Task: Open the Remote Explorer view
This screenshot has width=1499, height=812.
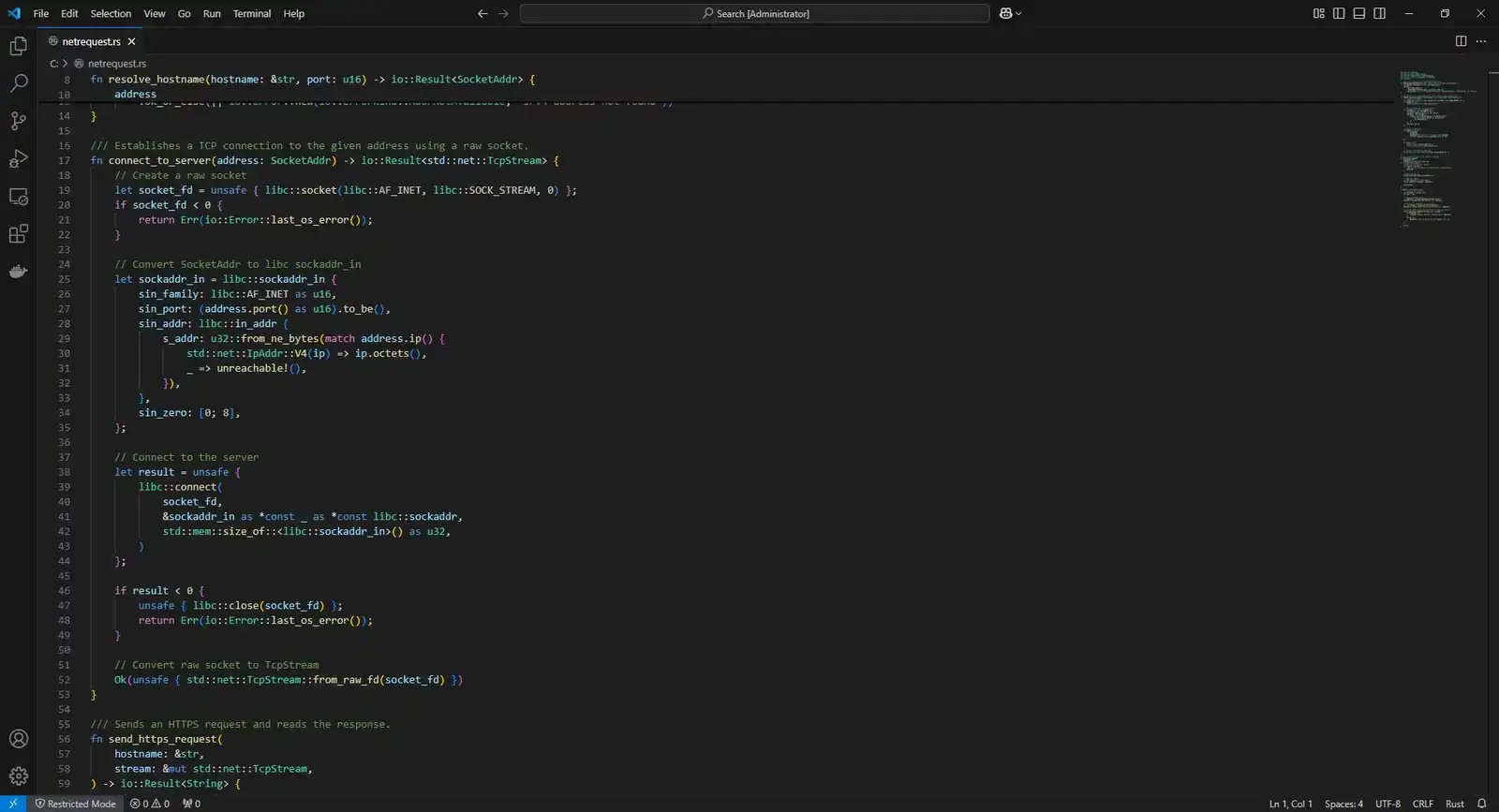Action: [x=18, y=197]
